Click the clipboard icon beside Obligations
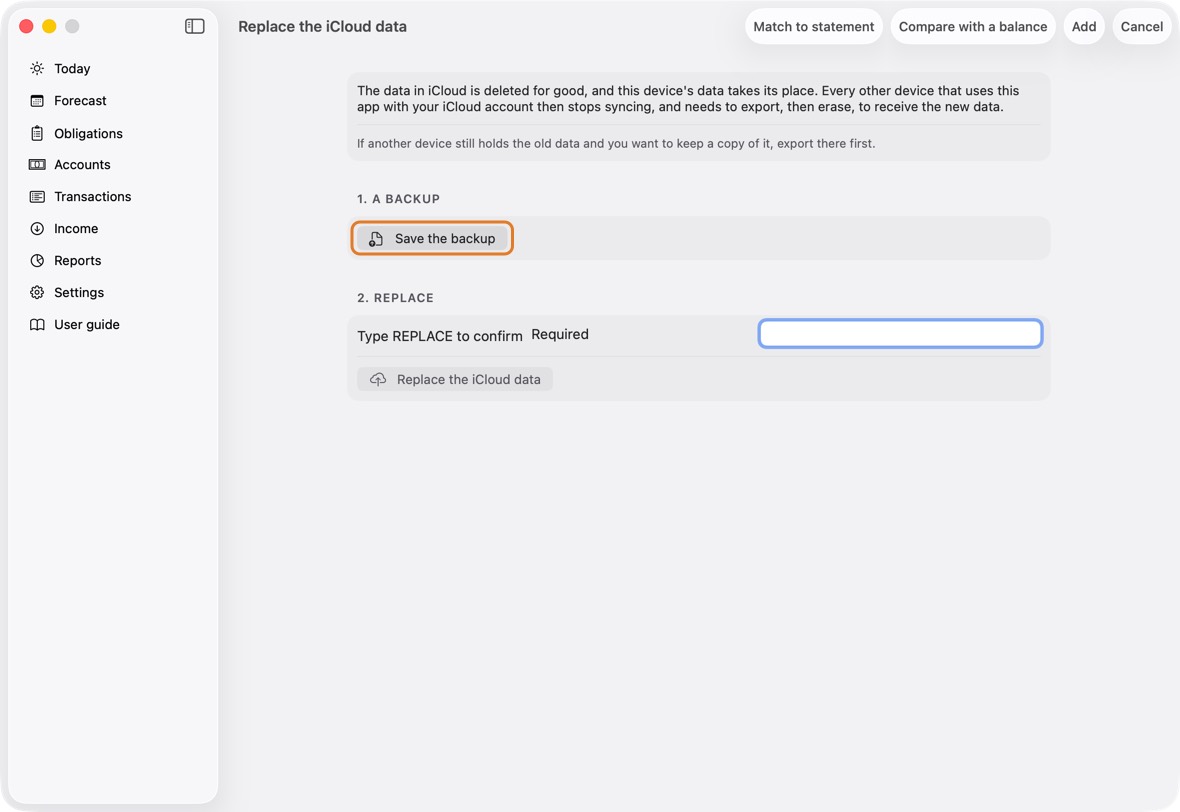 click(37, 133)
